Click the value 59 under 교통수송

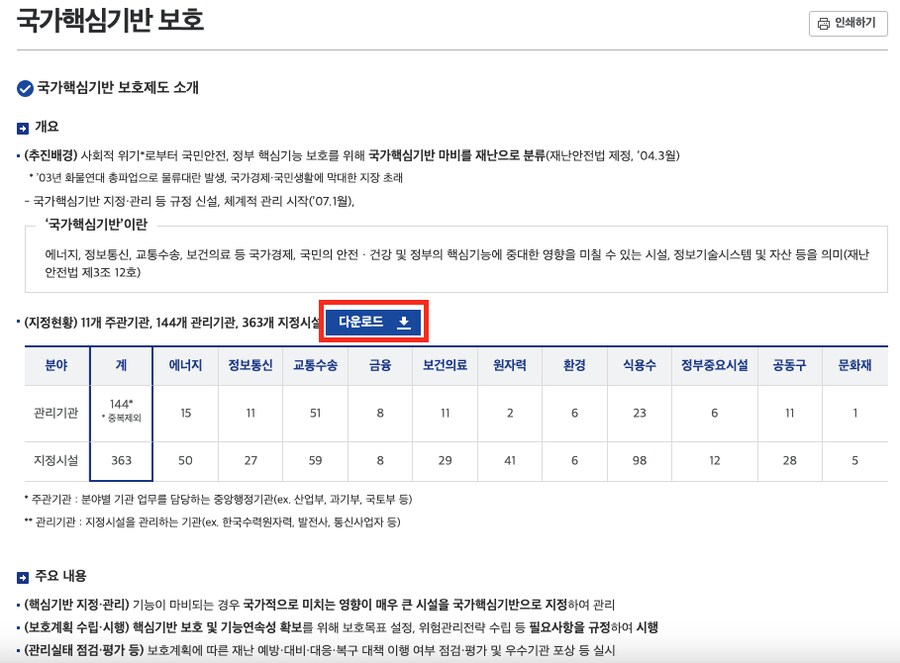(315, 461)
